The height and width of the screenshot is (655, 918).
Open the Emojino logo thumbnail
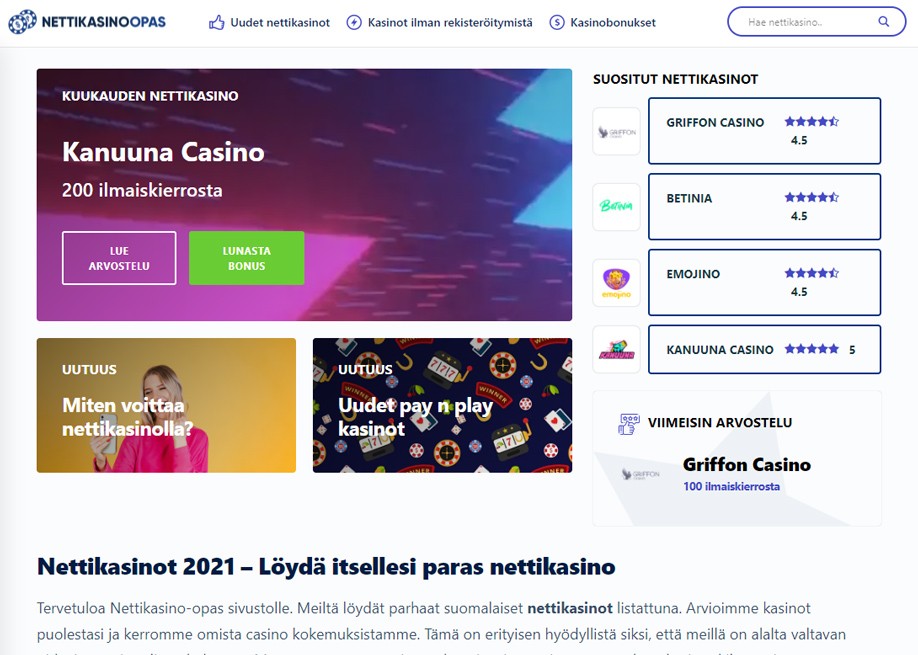616,283
